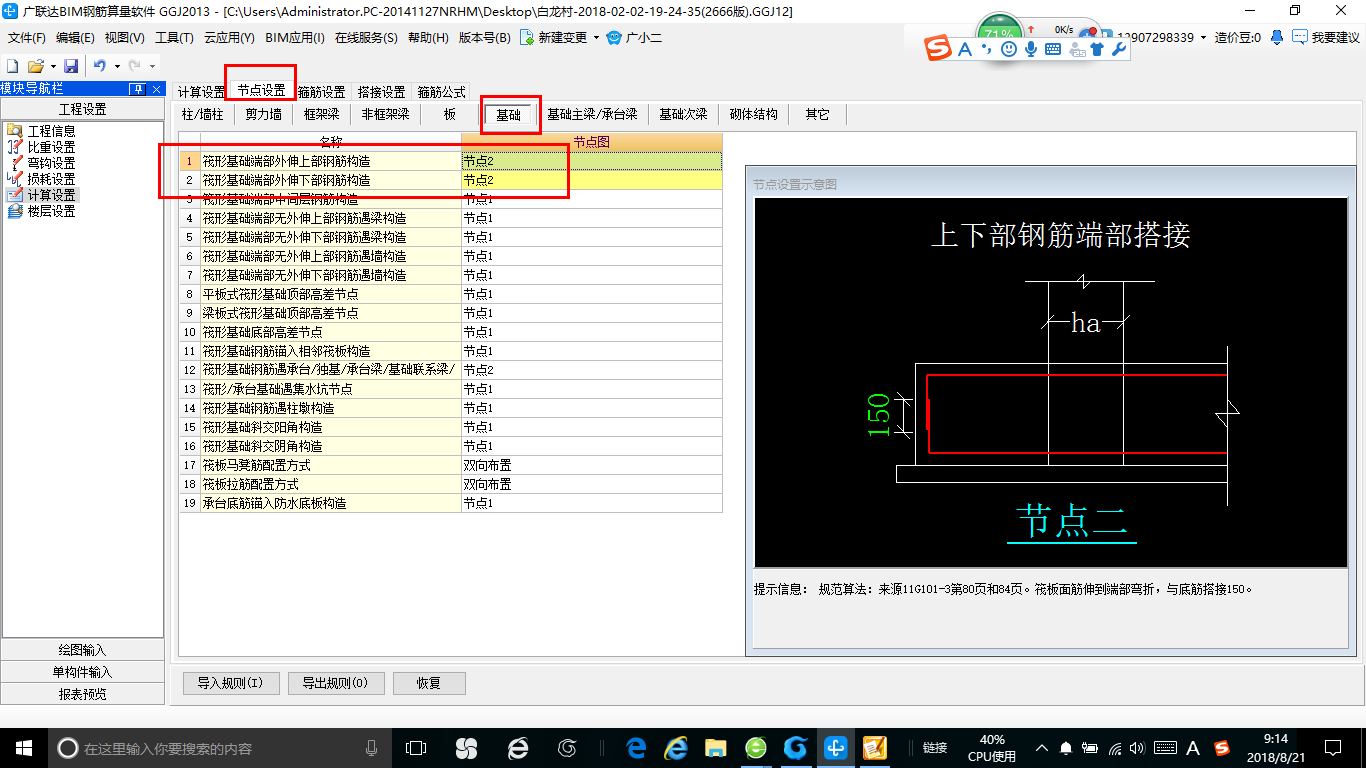Select 楼层设置 in the navigation tree

pos(51,211)
